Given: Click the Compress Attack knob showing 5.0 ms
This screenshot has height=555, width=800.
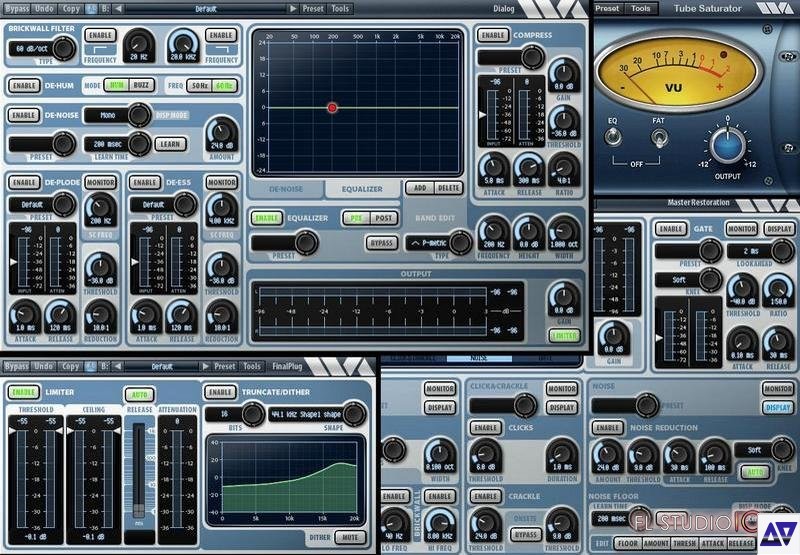Looking at the screenshot, I should pyautogui.click(x=493, y=169).
